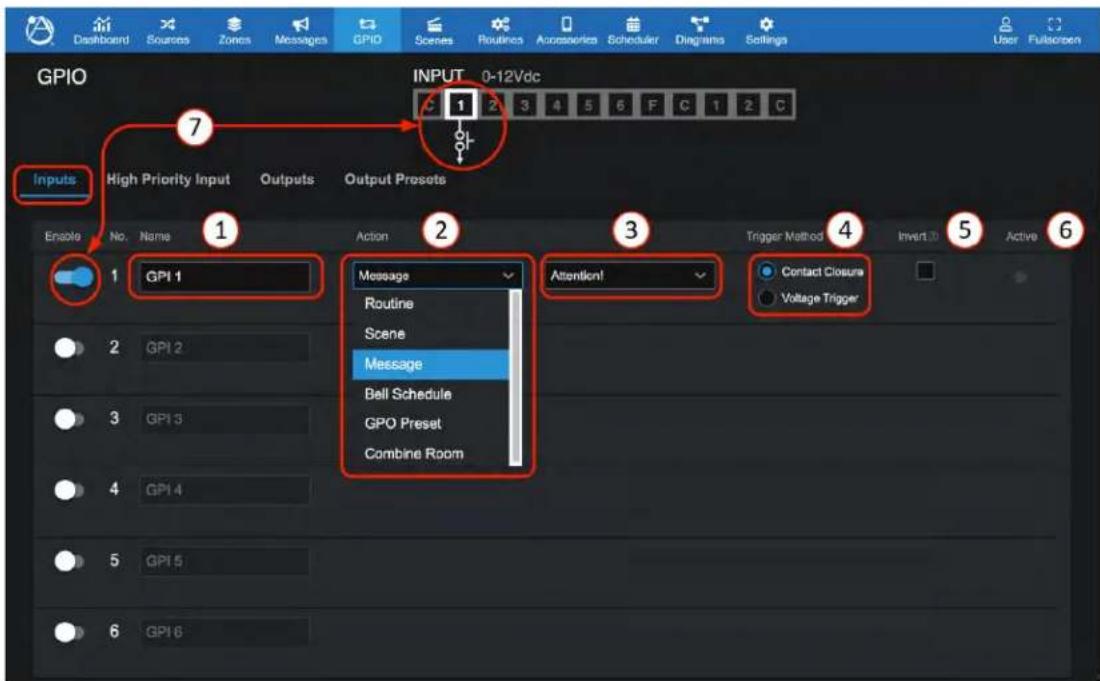This screenshot has width=1100, height=681.
Task: Enable the GPI 4 input toggle
Action: 69,490
